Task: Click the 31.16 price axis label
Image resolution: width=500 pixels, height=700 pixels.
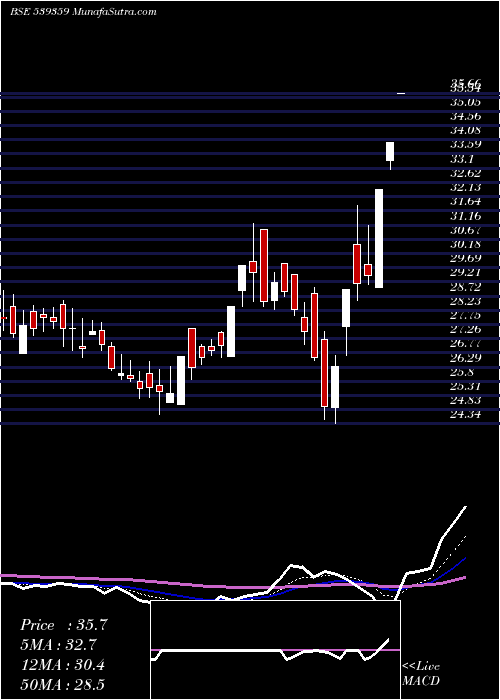Action: pyautogui.click(x=465, y=217)
